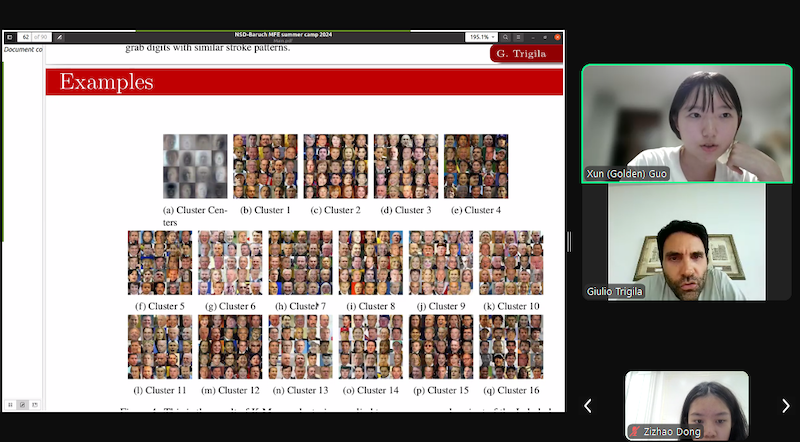
Task: Click the '(g) Cluster 6' caption
Action: [230, 306]
